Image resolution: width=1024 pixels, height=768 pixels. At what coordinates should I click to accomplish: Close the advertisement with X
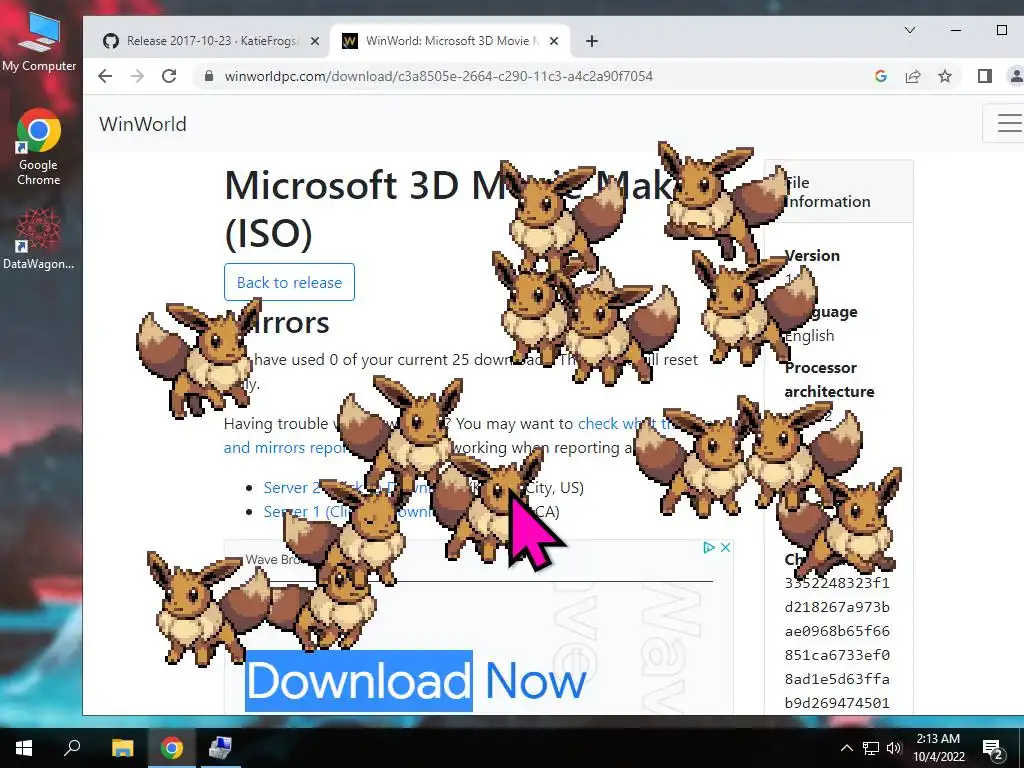(x=725, y=548)
